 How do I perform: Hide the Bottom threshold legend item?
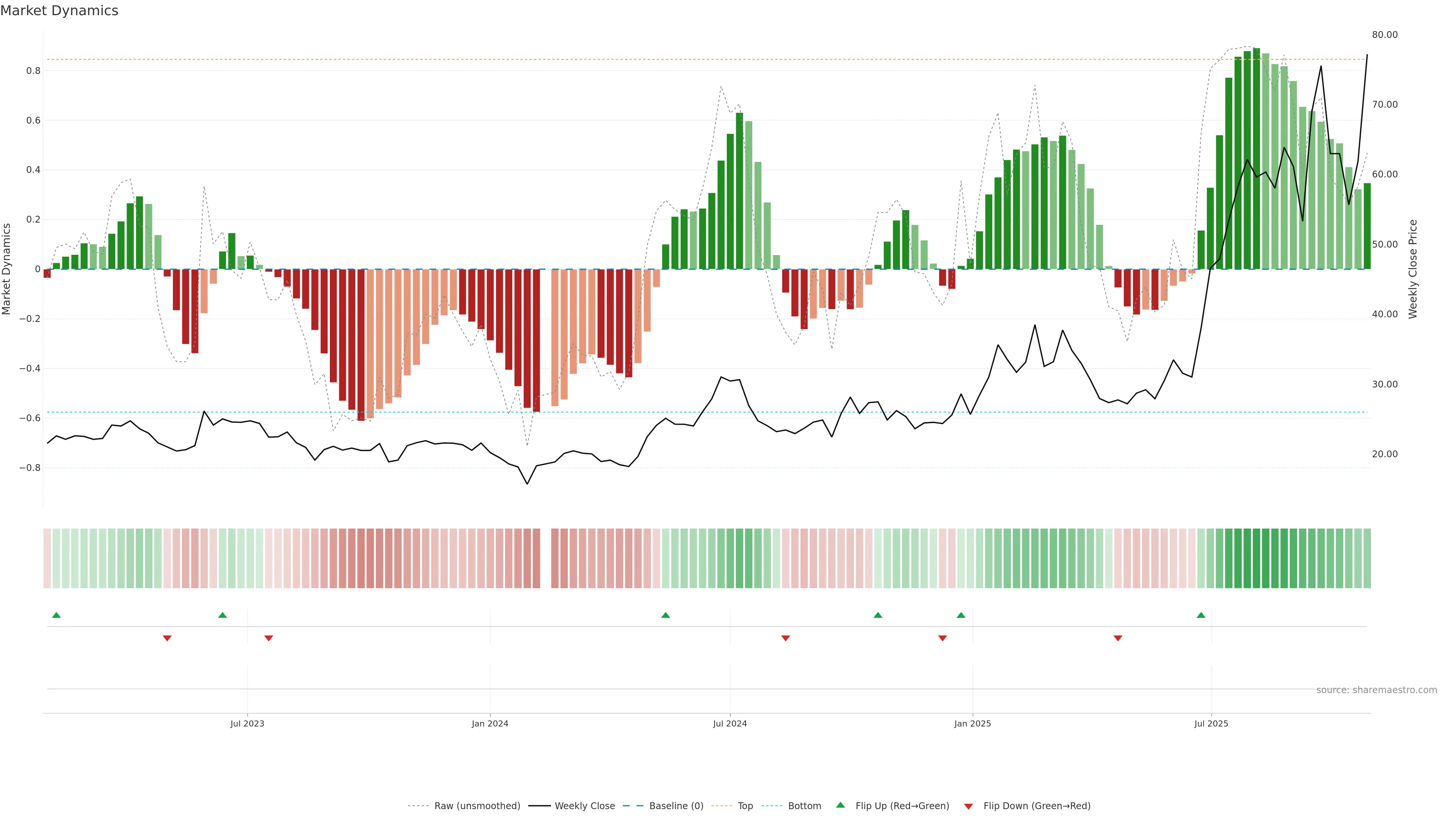pos(804,806)
